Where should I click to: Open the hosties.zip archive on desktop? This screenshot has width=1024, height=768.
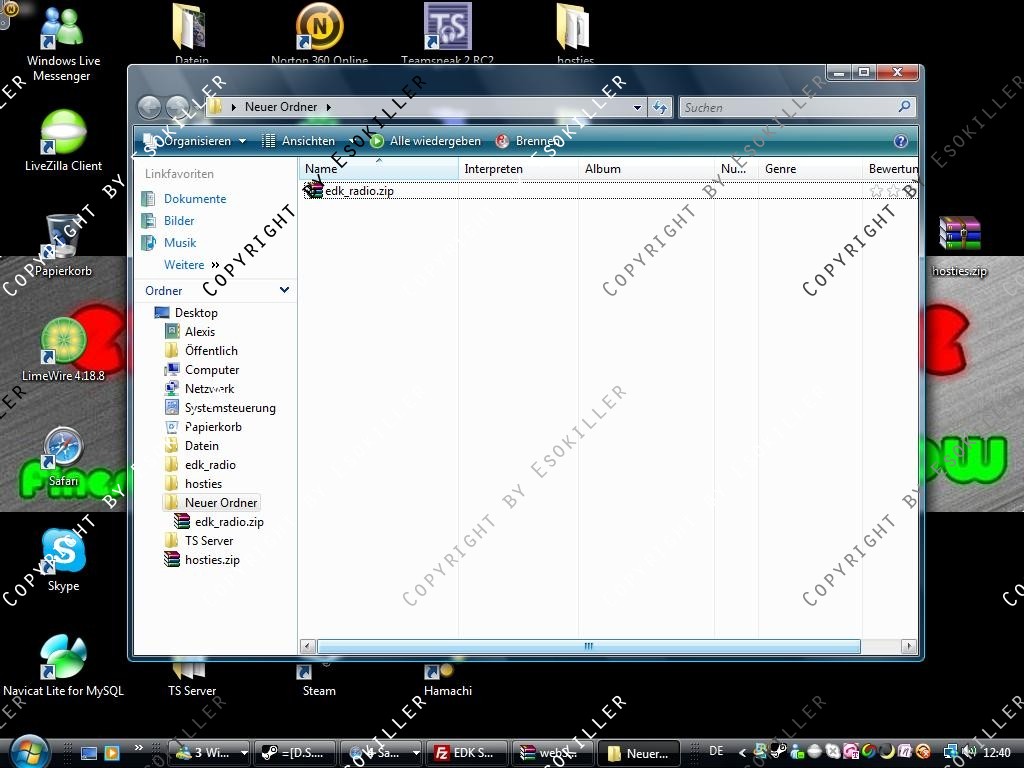coord(959,235)
